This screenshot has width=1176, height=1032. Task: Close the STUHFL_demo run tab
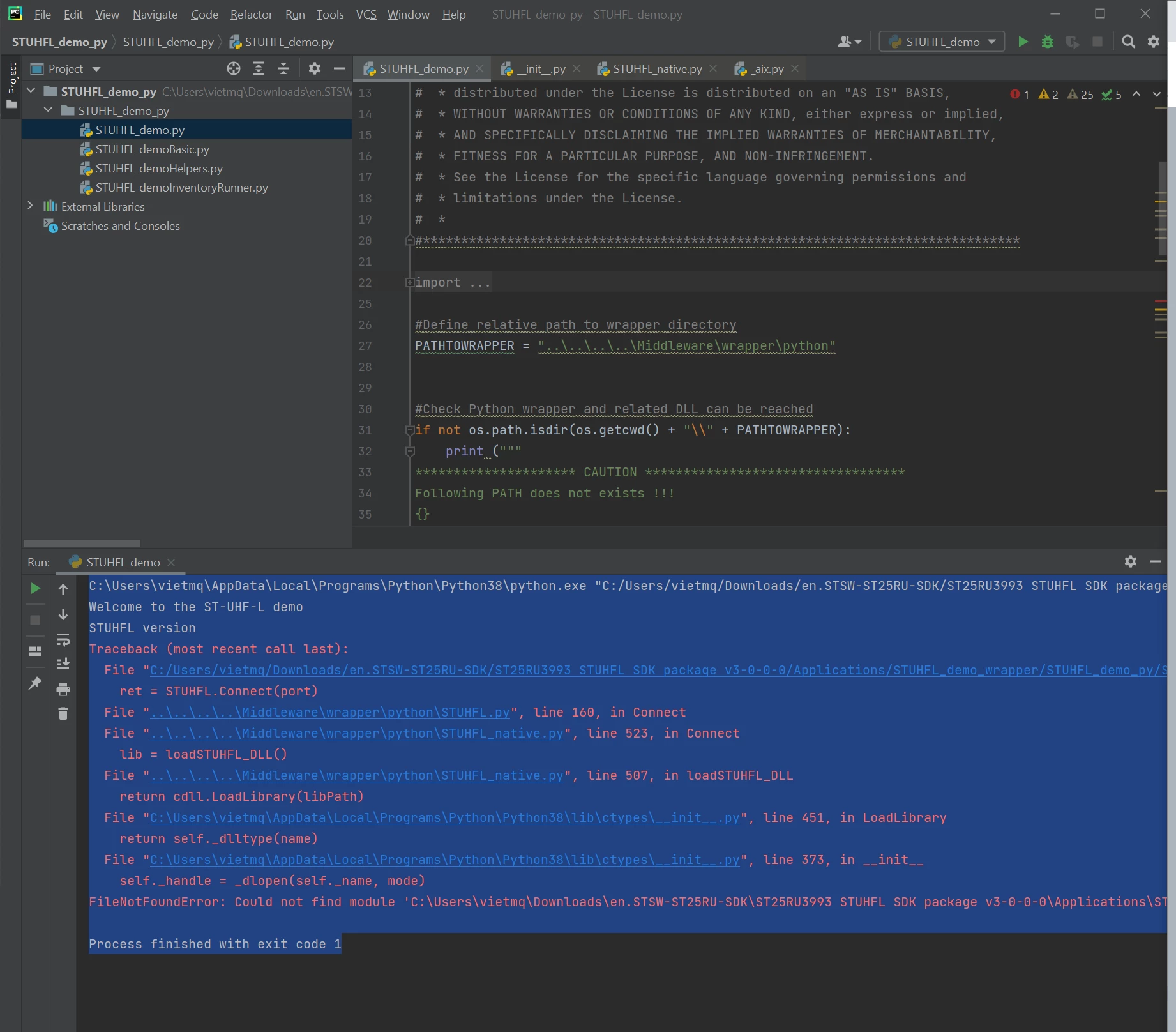pos(171,562)
